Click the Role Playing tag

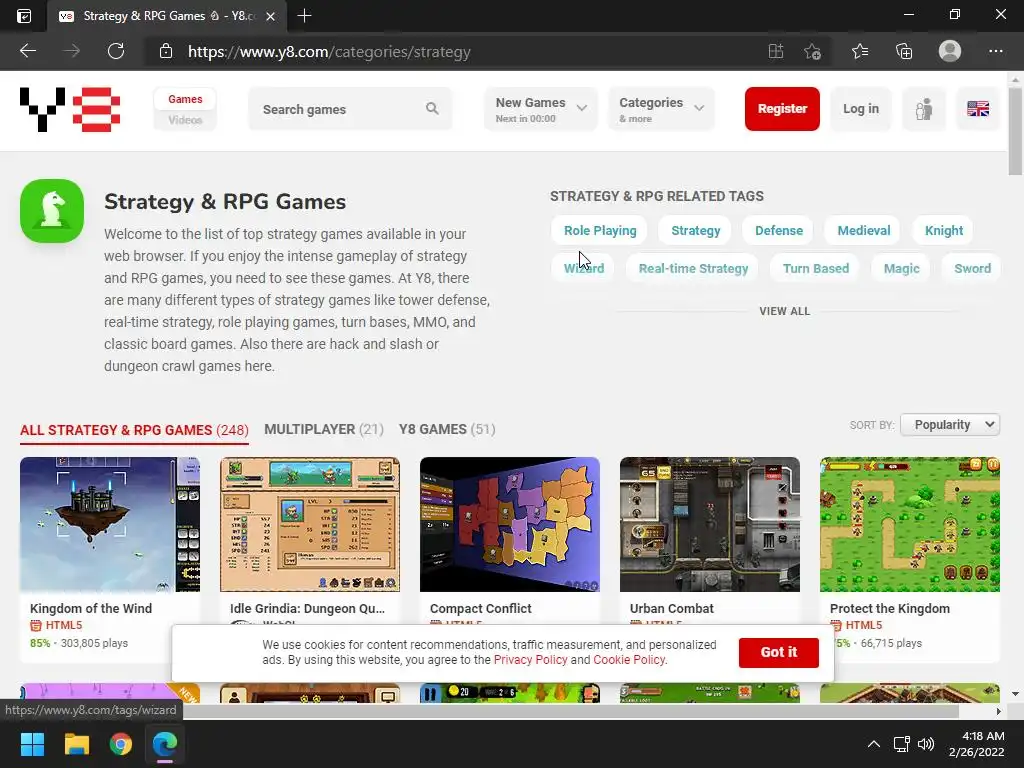(x=600, y=231)
